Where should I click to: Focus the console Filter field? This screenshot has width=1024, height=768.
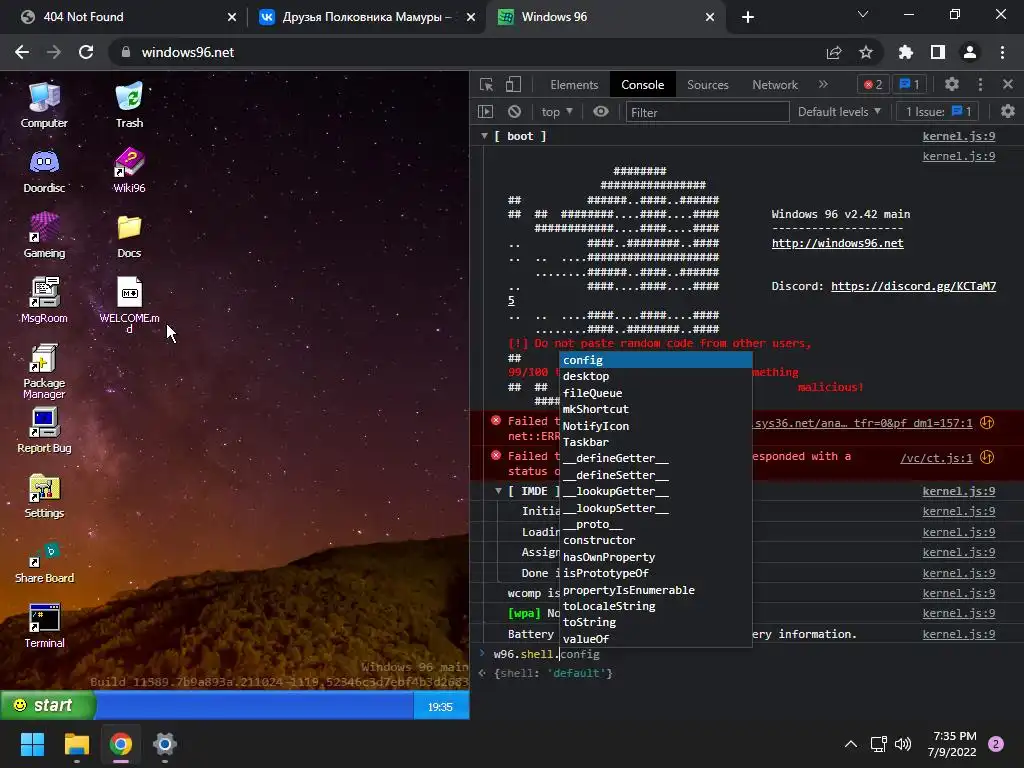pyautogui.click(x=707, y=112)
